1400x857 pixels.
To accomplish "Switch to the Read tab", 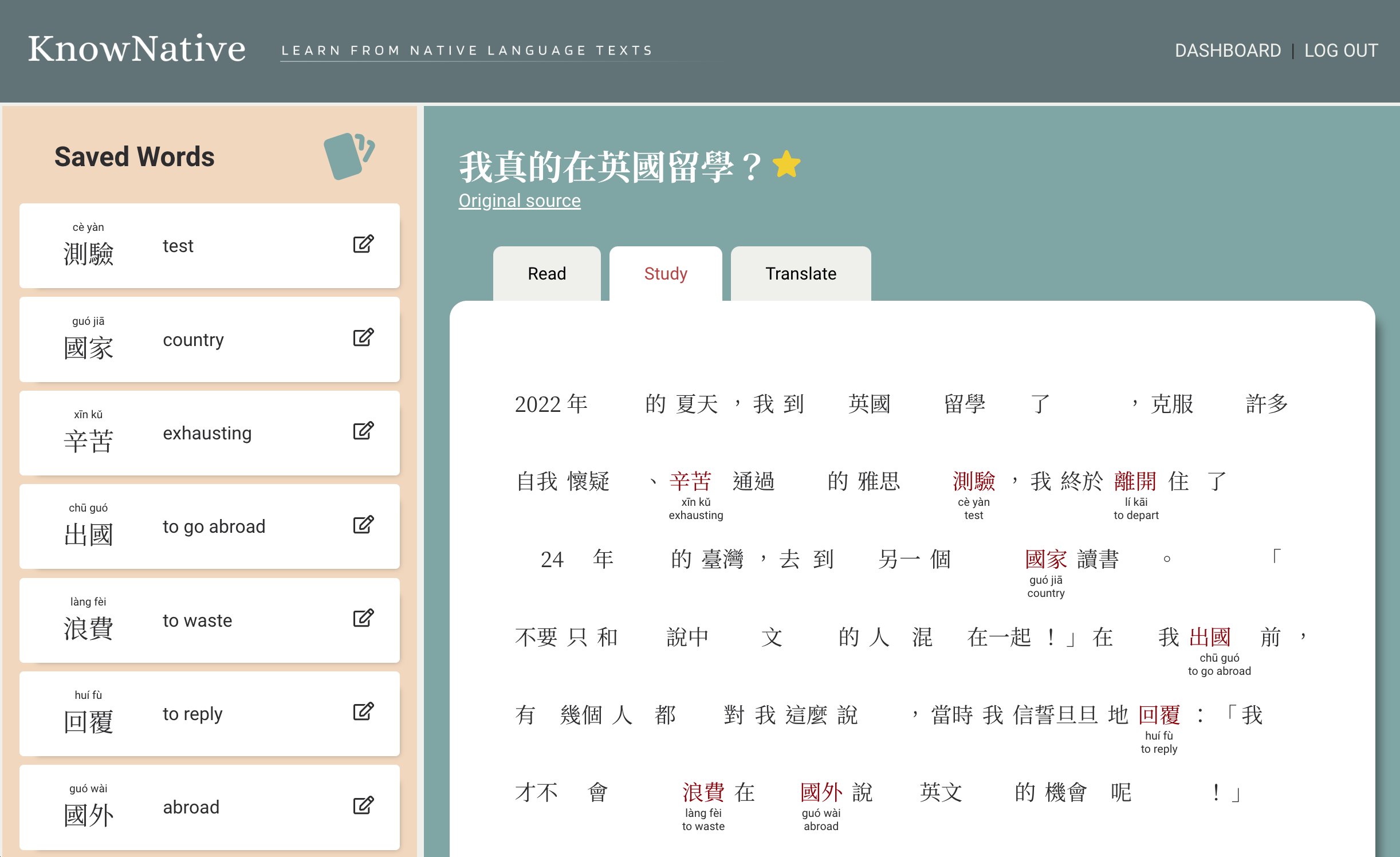I will (x=546, y=274).
